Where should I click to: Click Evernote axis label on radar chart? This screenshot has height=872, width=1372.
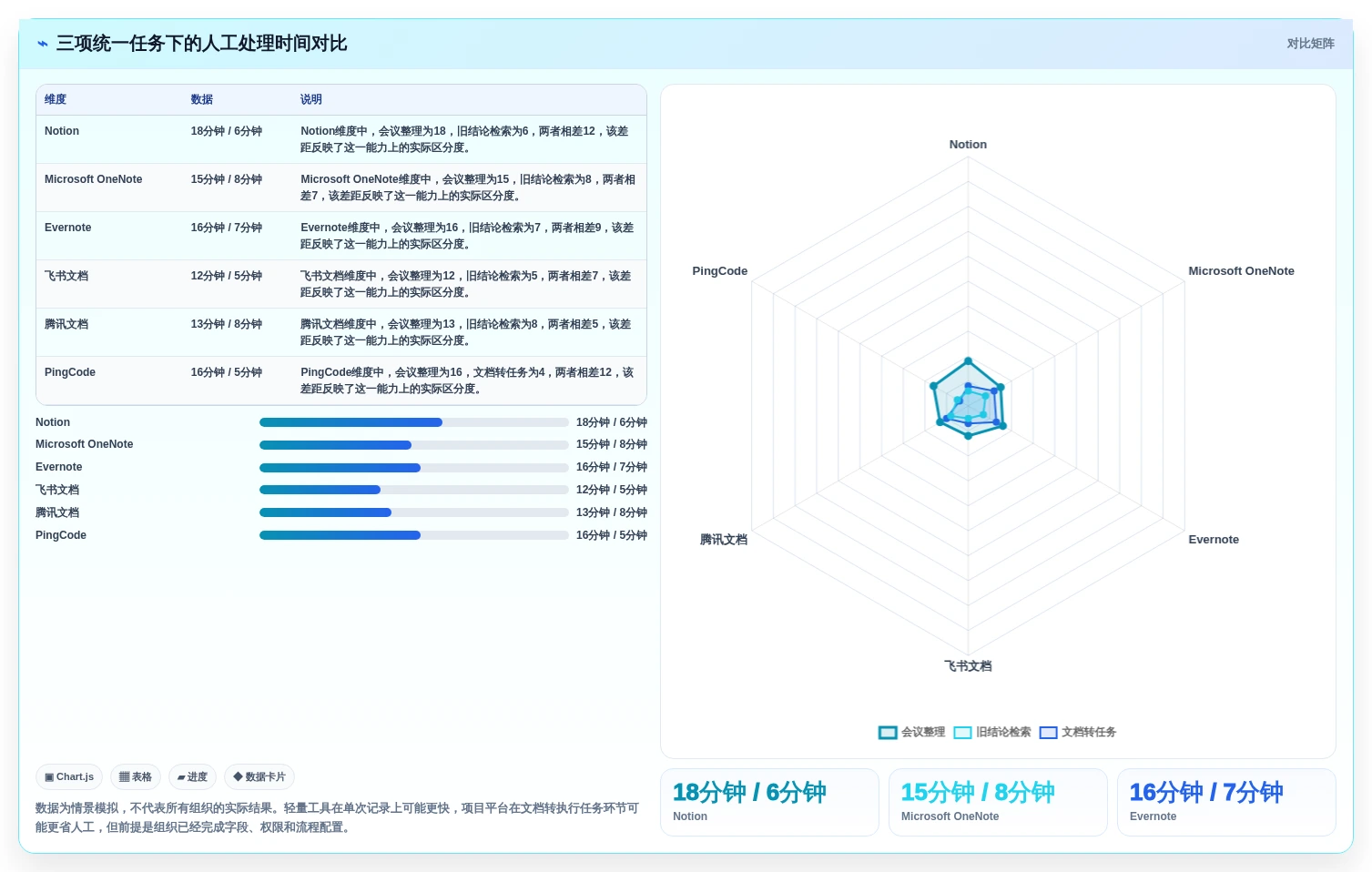pos(1214,540)
